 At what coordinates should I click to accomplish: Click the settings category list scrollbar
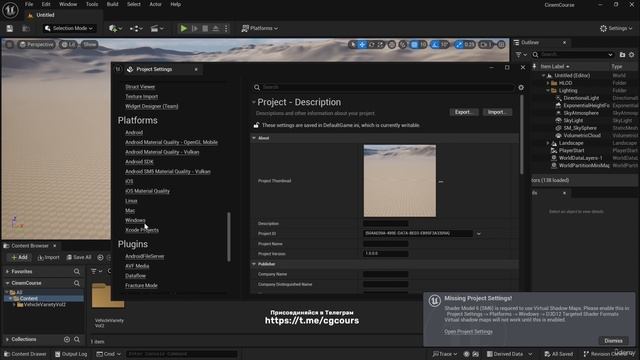229,236
